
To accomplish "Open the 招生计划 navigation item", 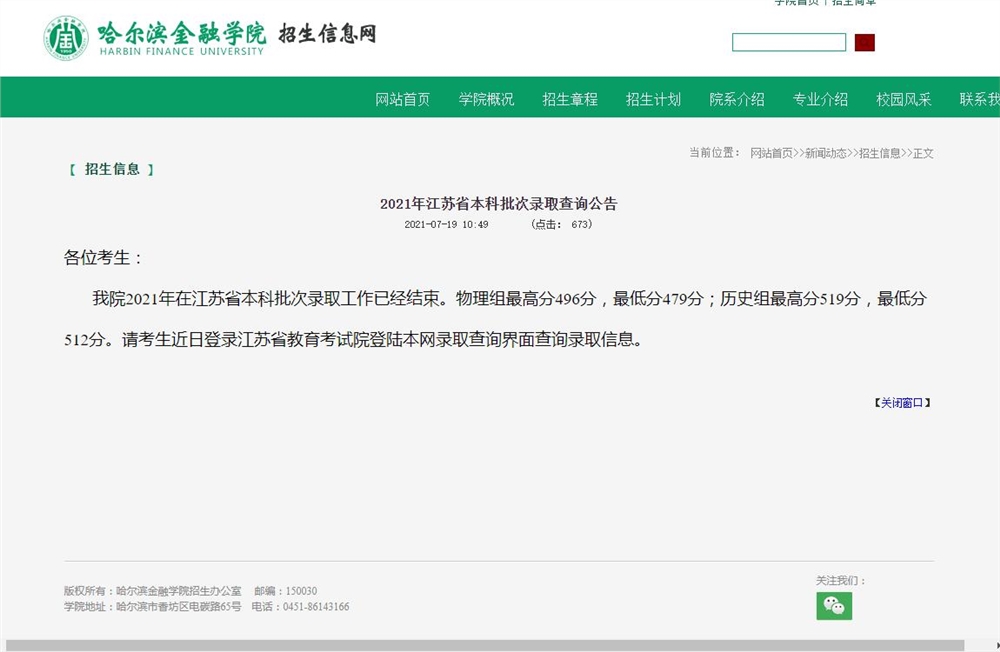I will point(653,99).
